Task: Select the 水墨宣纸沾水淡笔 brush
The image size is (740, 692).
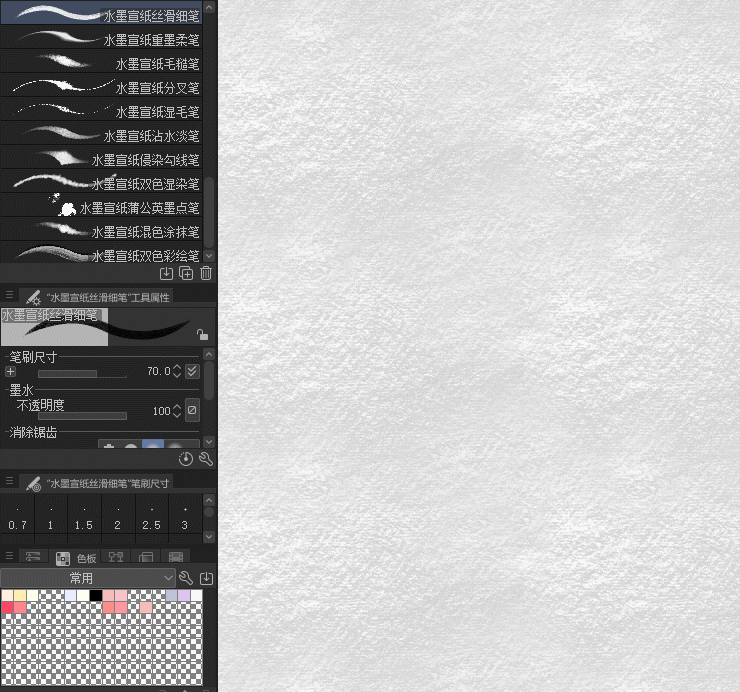Action: (101, 134)
